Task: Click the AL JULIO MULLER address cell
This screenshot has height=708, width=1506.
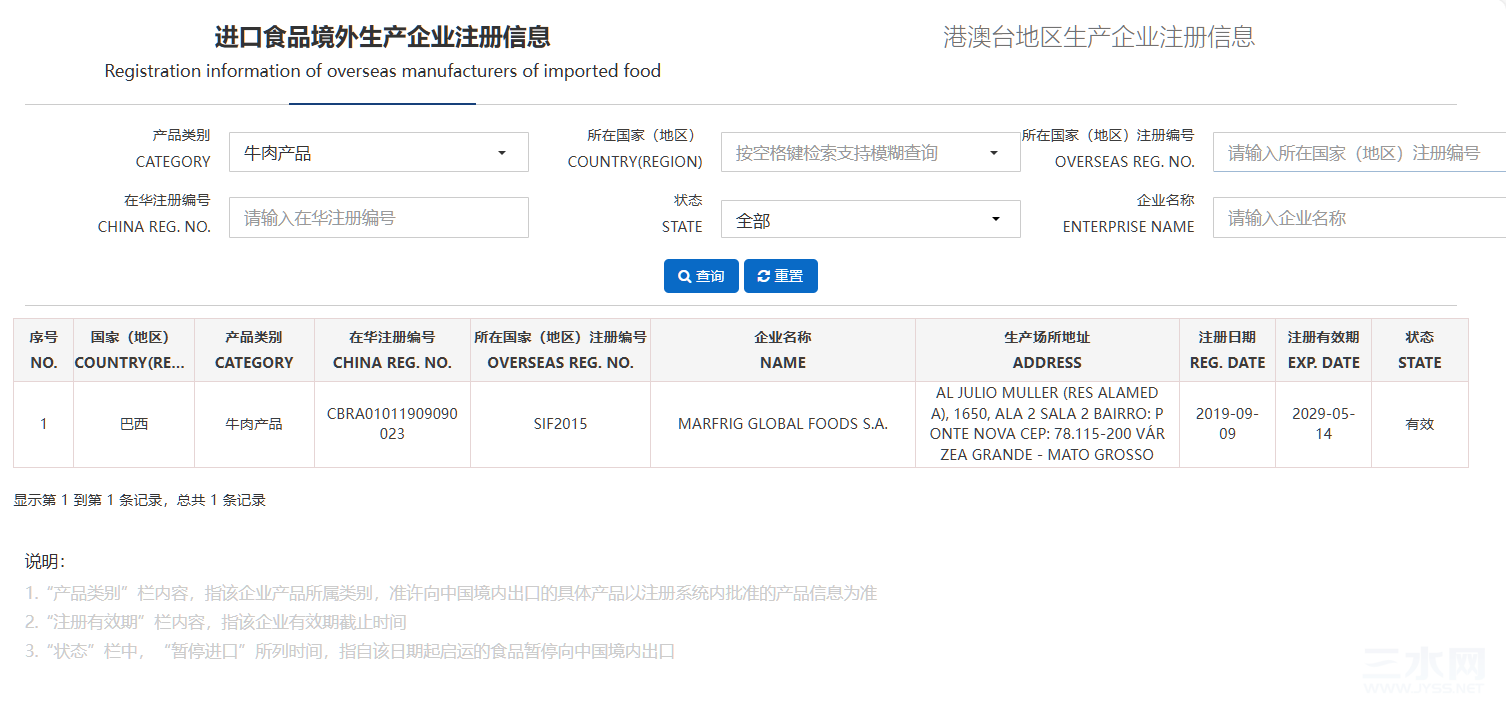Action: pos(1047,424)
